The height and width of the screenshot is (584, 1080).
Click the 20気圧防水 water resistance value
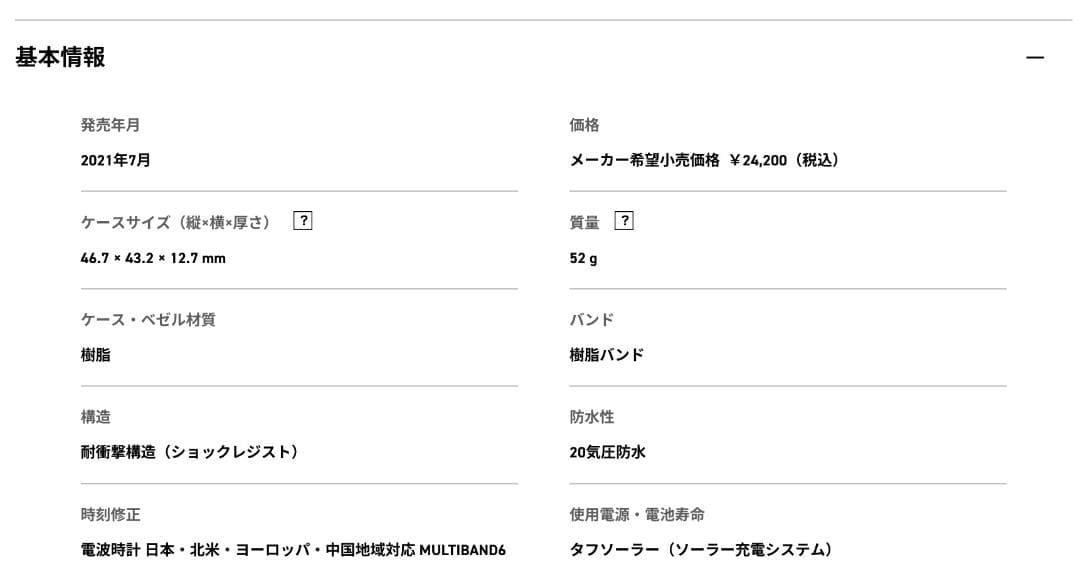pos(606,452)
